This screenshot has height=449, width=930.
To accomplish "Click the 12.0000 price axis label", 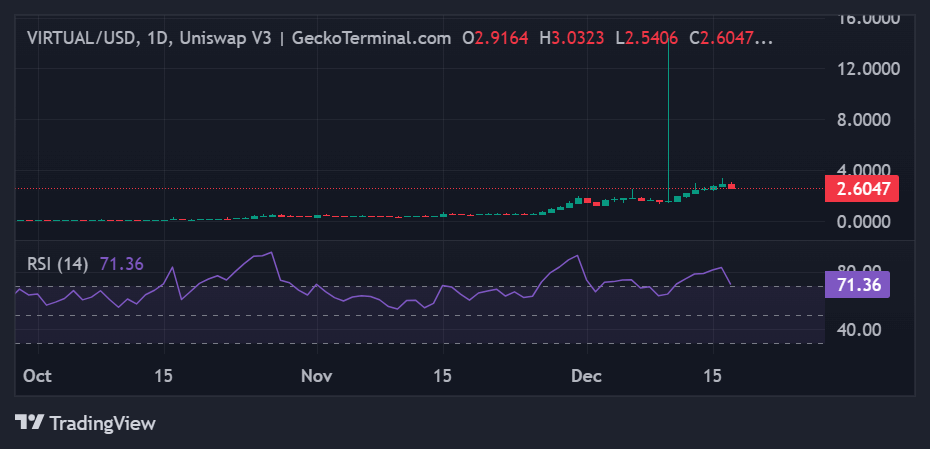I will click(866, 69).
